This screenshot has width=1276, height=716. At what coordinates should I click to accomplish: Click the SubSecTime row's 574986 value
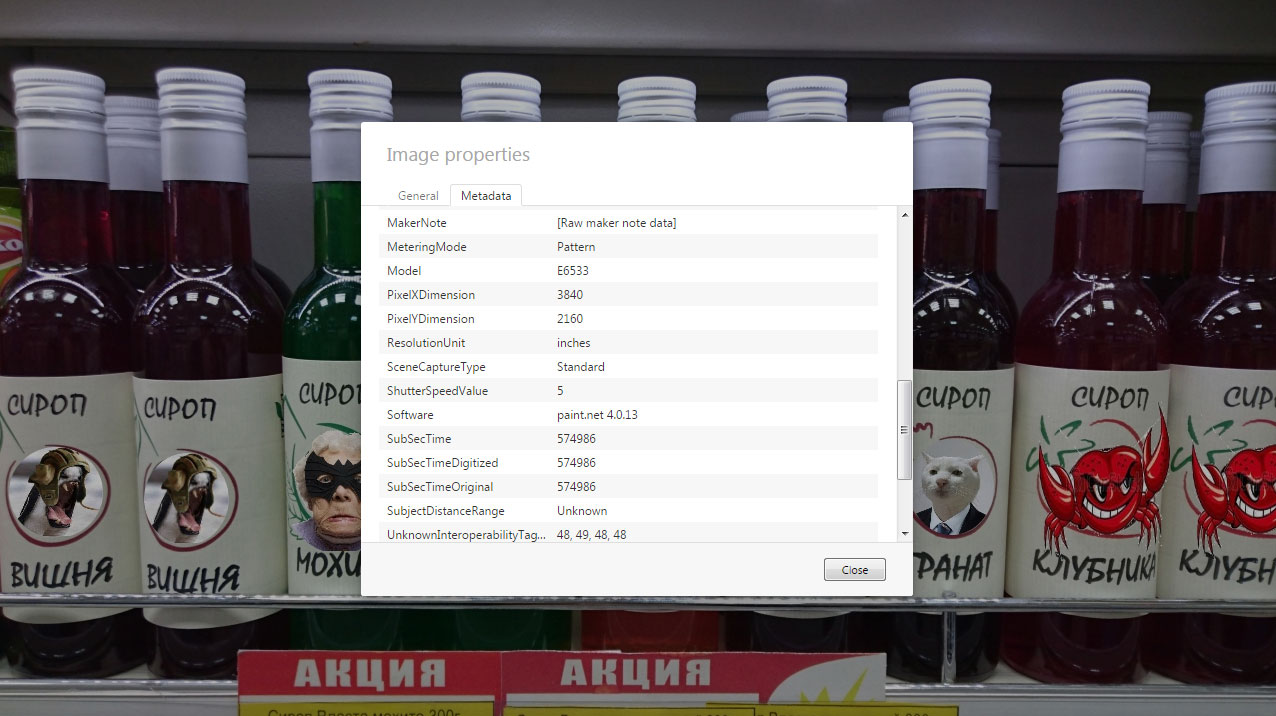pyautogui.click(x=576, y=439)
